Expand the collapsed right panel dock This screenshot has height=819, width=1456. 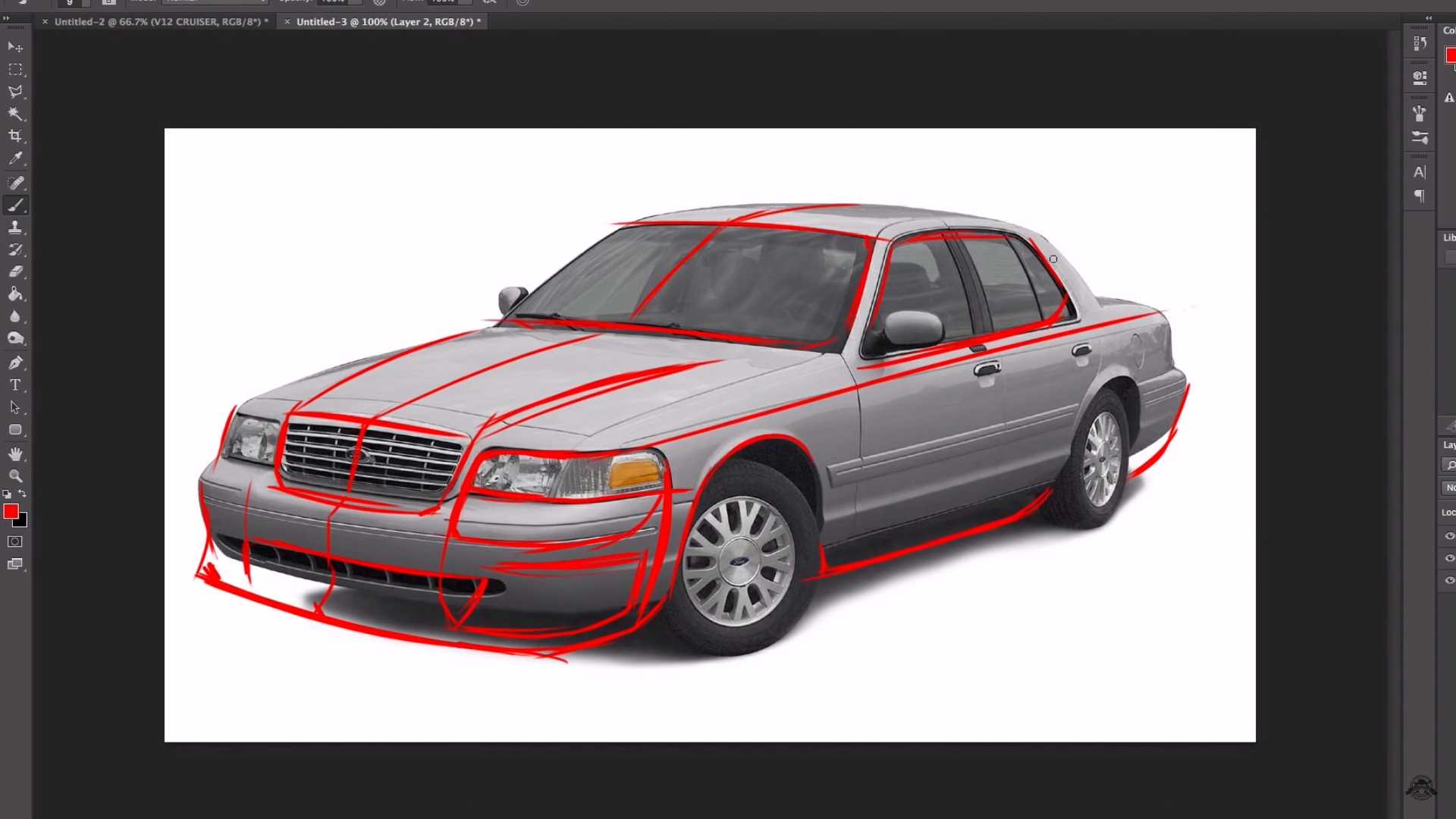(1429, 18)
